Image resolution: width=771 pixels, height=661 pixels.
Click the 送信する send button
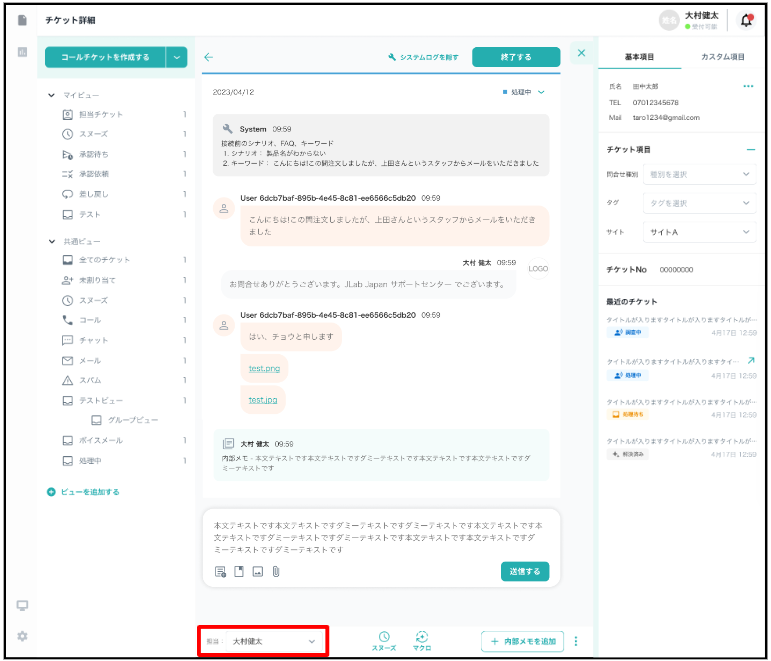[524, 572]
